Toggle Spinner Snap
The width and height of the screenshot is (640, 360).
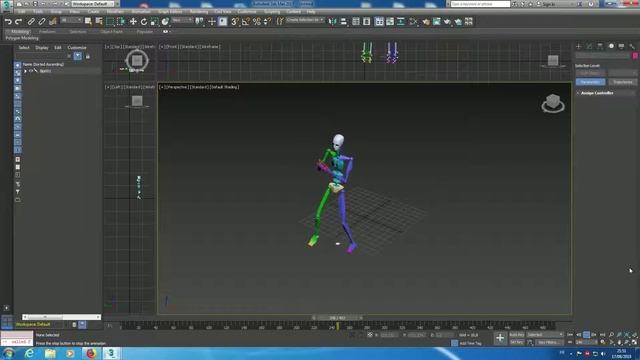pyautogui.click(x=267, y=22)
